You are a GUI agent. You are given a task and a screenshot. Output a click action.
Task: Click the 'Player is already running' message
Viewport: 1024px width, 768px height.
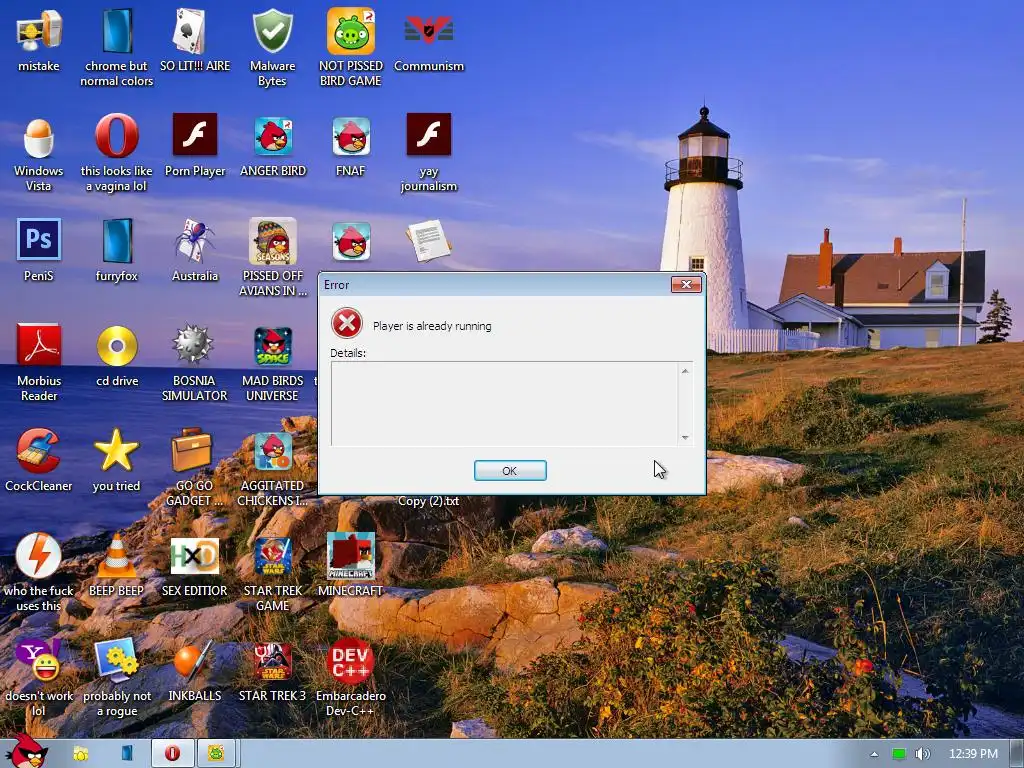coord(432,326)
